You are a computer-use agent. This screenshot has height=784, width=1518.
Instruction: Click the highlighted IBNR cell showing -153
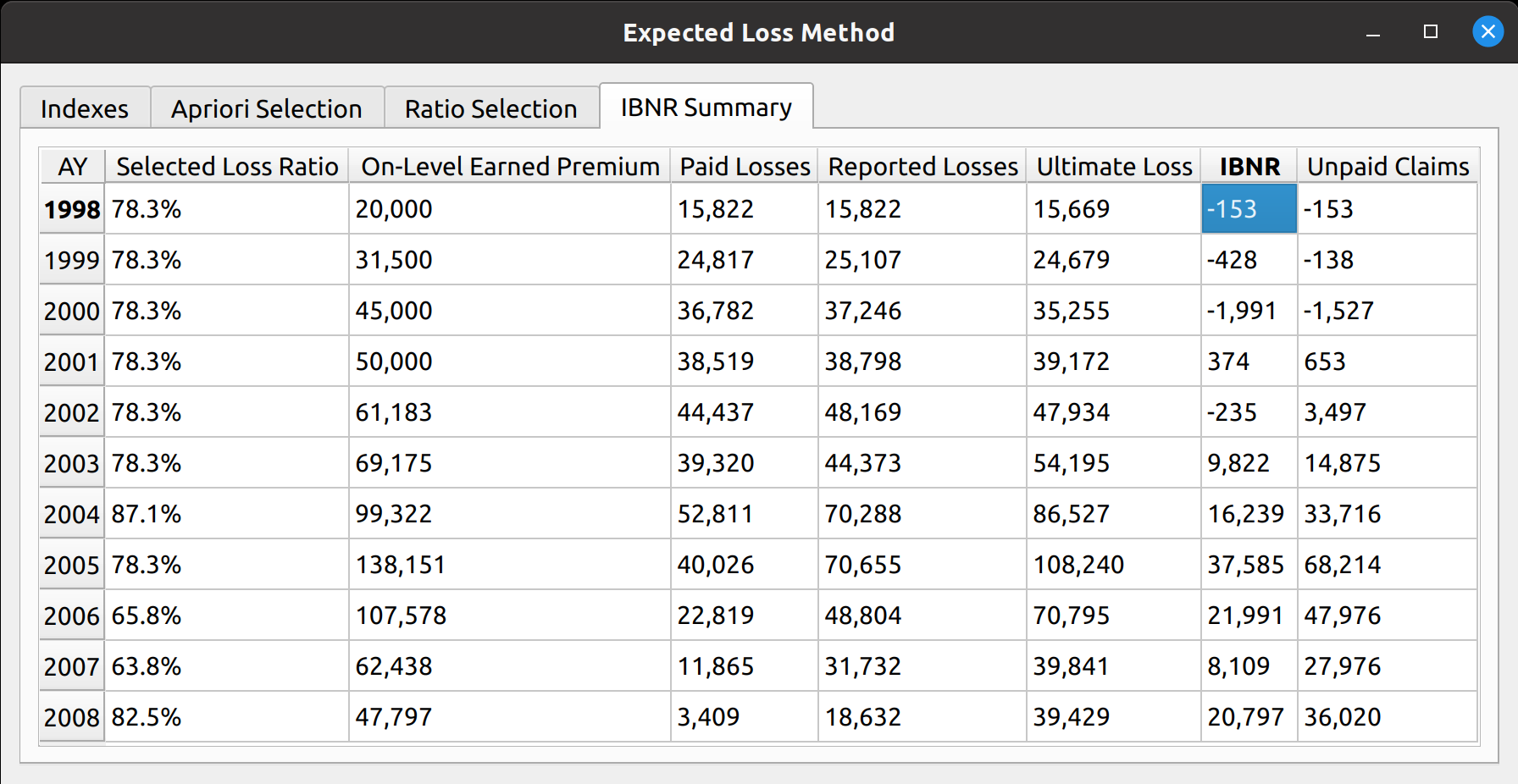point(1249,209)
